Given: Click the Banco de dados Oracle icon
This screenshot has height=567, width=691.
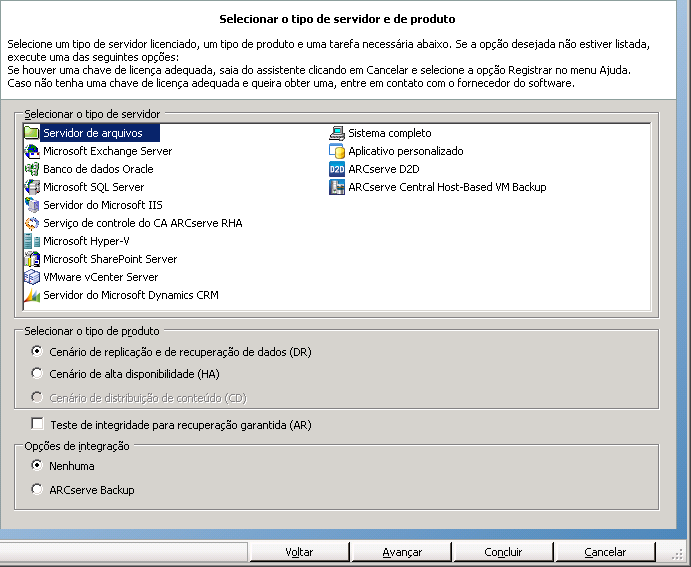Looking at the screenshot, I should tap(32, 169).
